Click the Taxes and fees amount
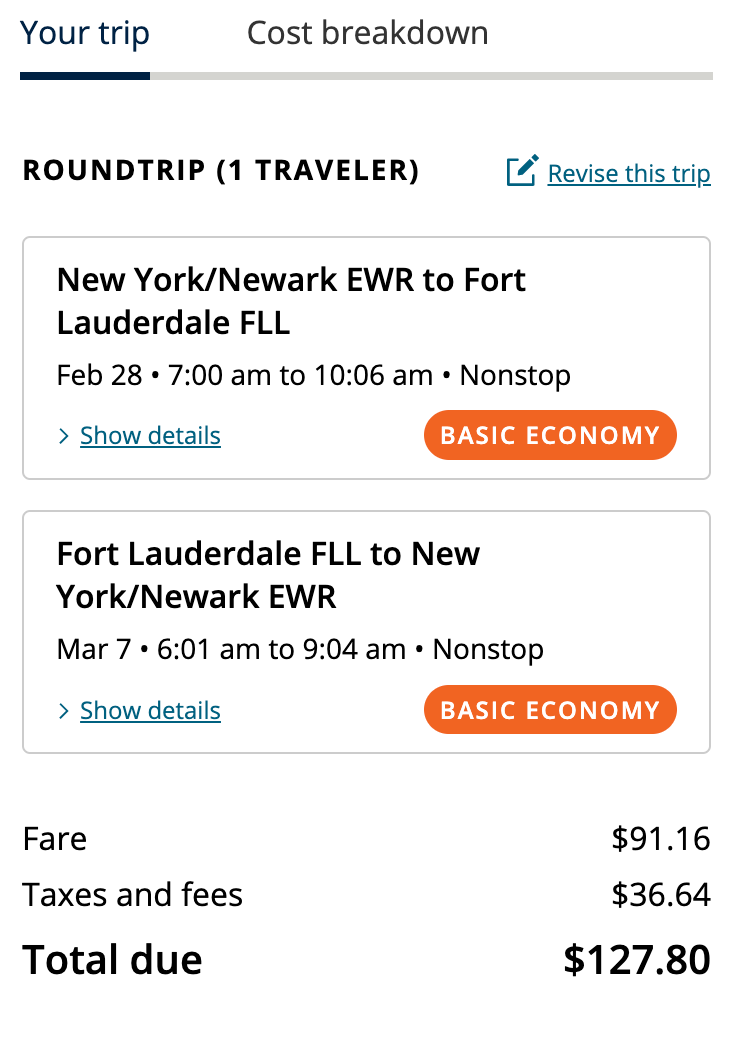The width and height of the screenshot is (744, 1062). tap(661, 896)
